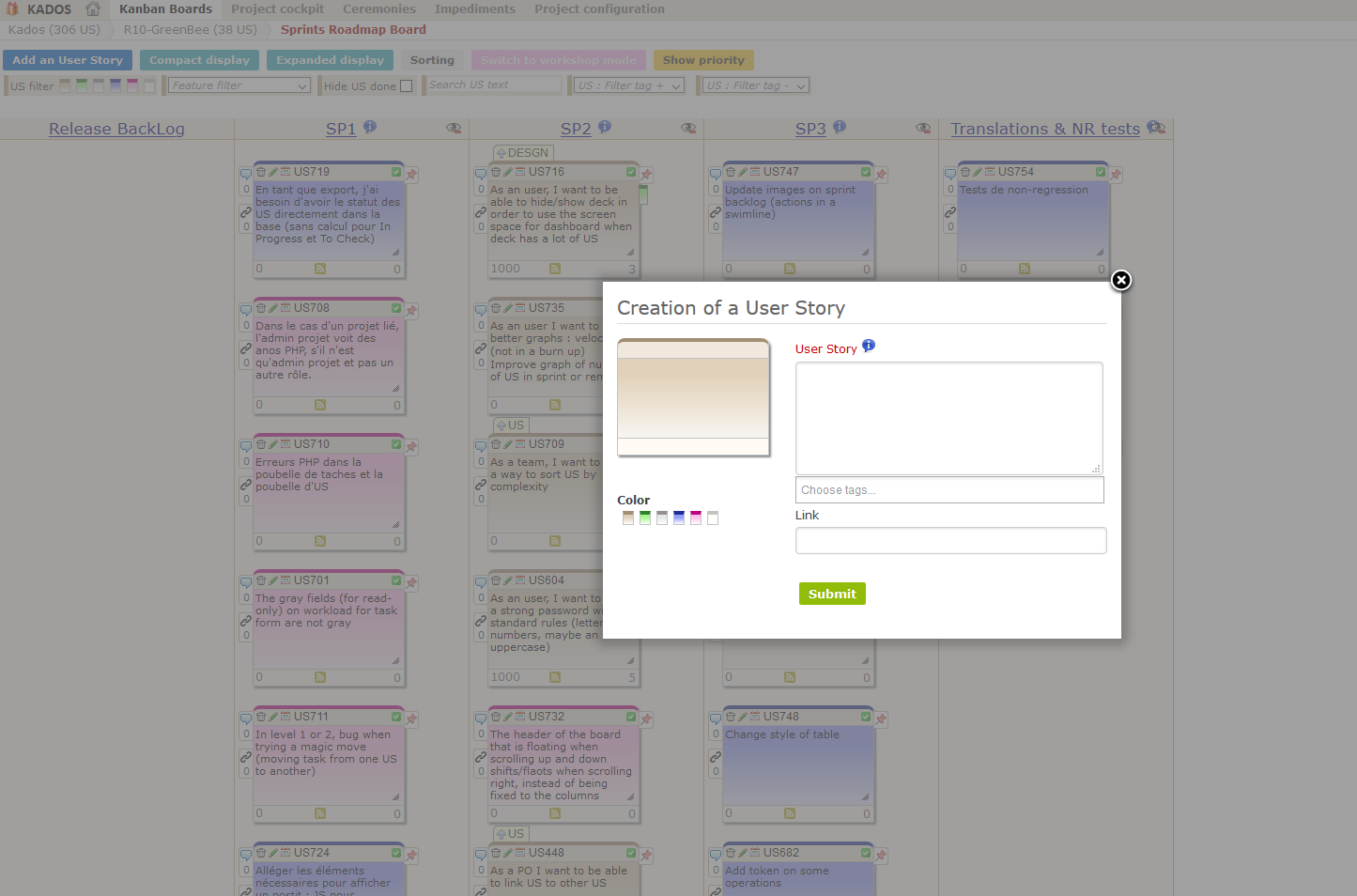
Task: Click the trash icon on US708 card
Action: [x=261, y=308]
